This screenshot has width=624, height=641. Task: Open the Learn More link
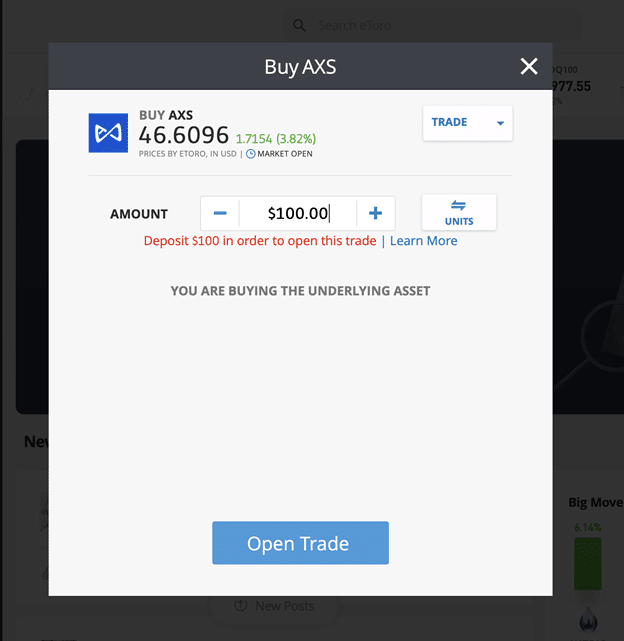(423, 241)
